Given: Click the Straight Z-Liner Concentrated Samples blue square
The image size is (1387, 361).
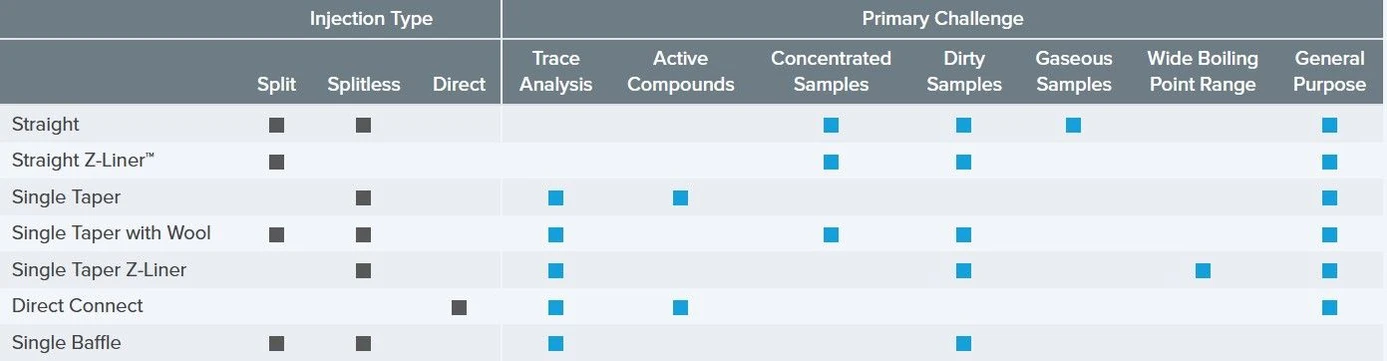Looking at the screenshot, I should pos(831,162).
